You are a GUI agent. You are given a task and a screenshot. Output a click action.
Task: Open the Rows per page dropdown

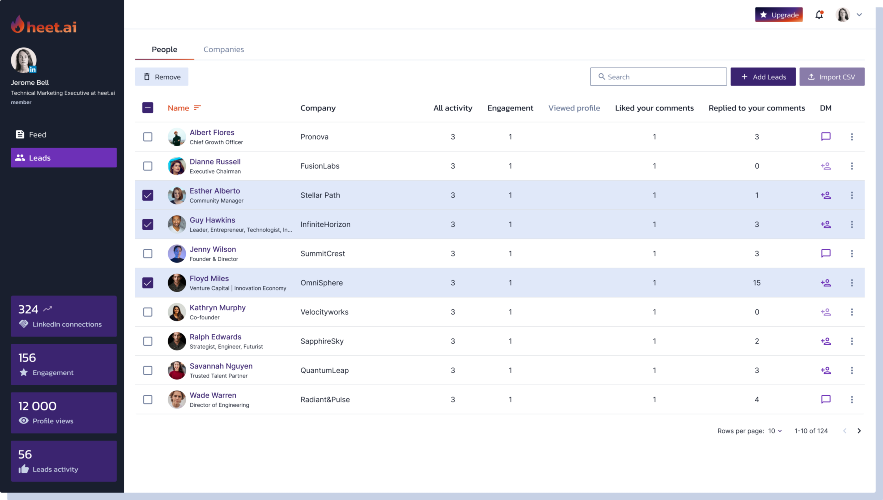coord(775,431)
